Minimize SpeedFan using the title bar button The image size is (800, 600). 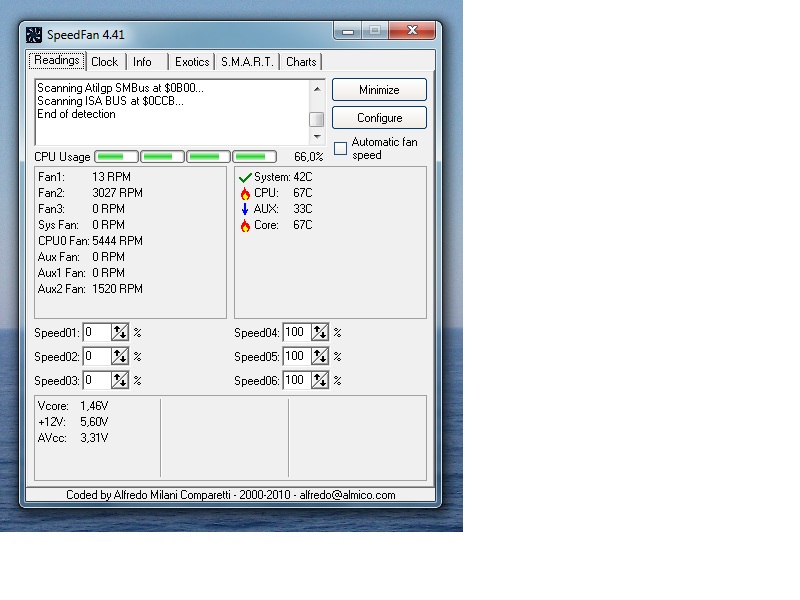[x=348, y=30]
